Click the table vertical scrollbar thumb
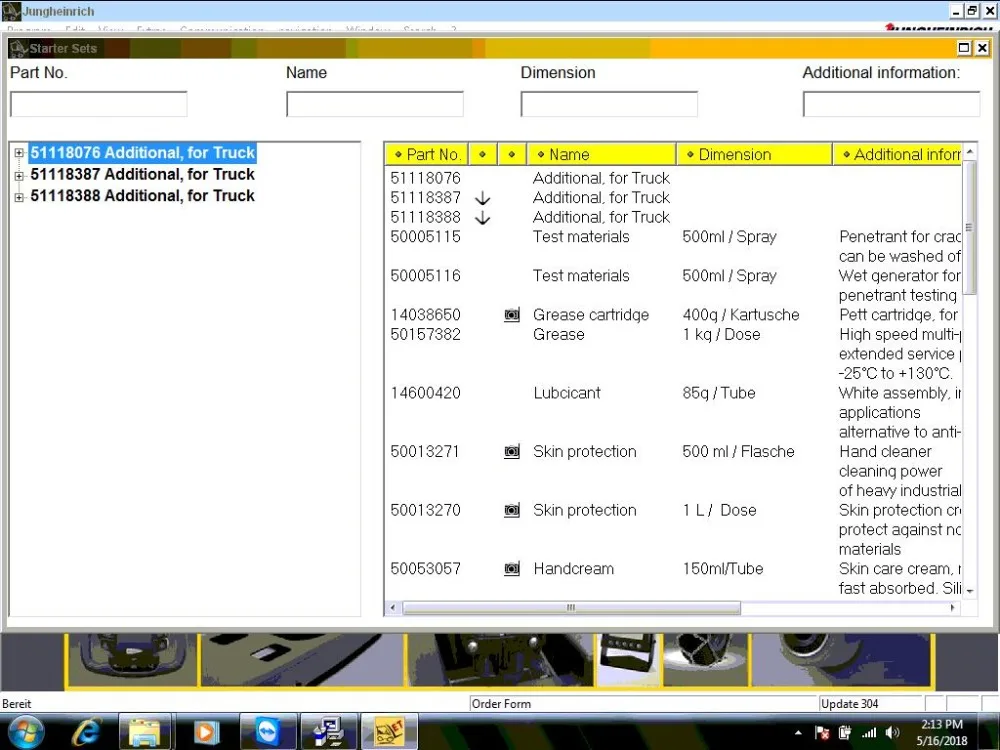Image resolution: width=1000 pixels, height=750 pixels. coord(969,228)
